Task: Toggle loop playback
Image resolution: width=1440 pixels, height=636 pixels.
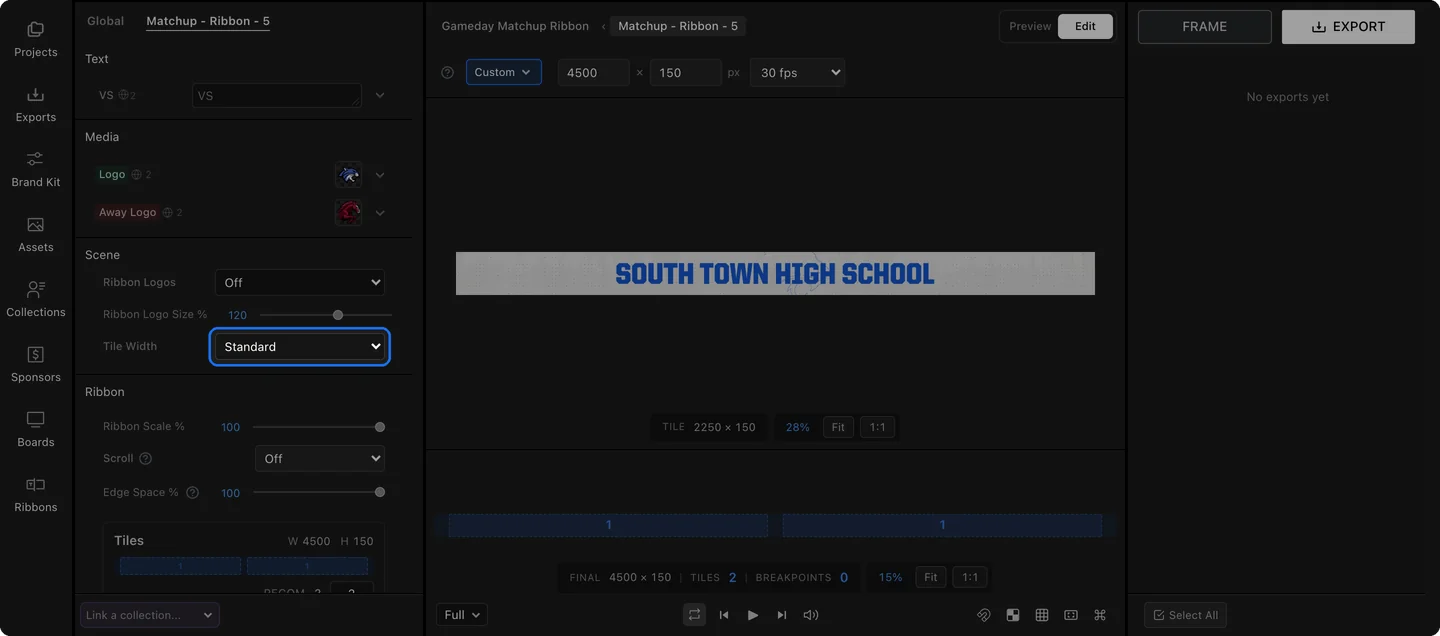Action: 694,615
